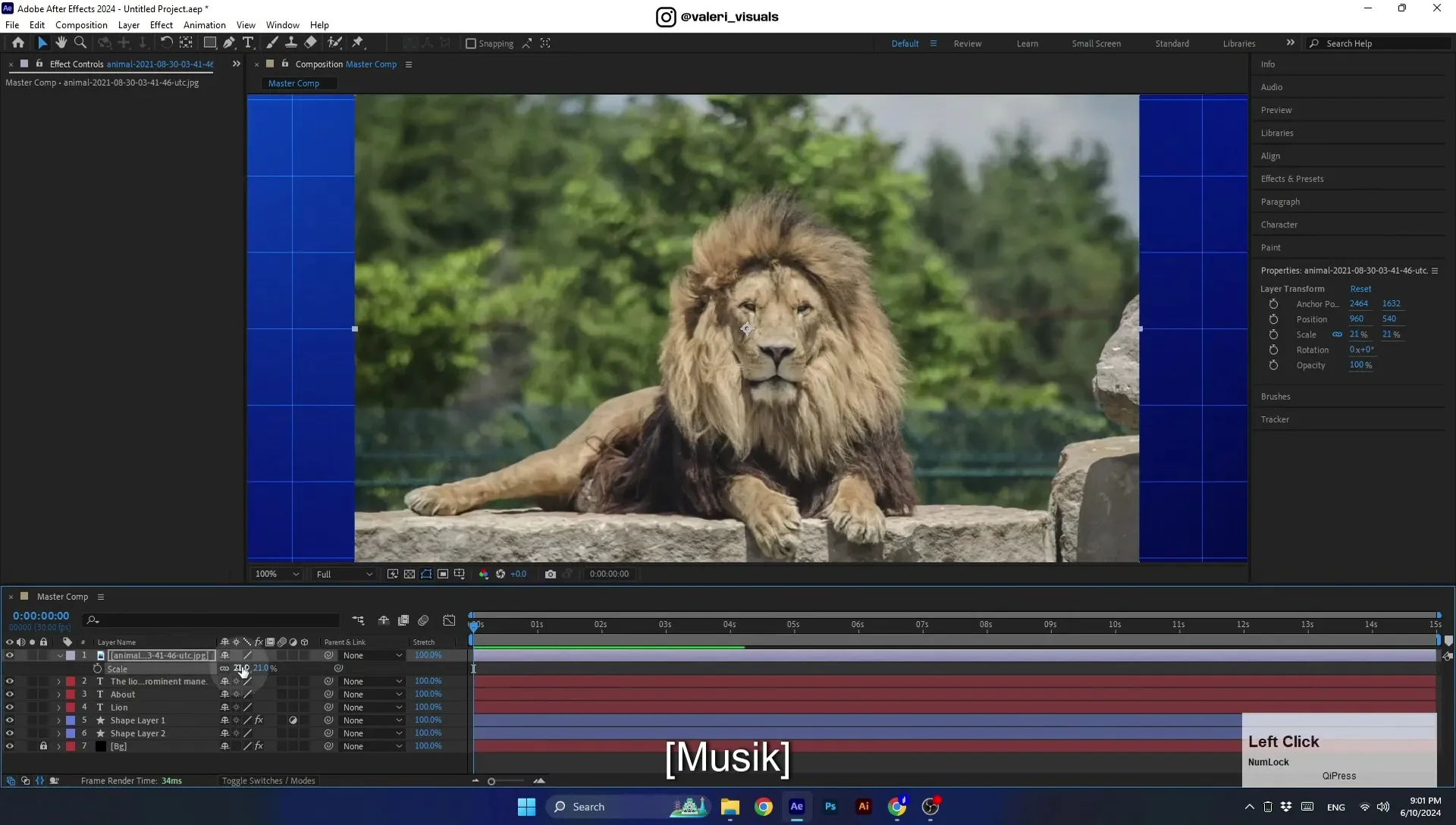Open the Effects & Presets panel
This screenshot has width=1456, height=825.
point(1292,179)
